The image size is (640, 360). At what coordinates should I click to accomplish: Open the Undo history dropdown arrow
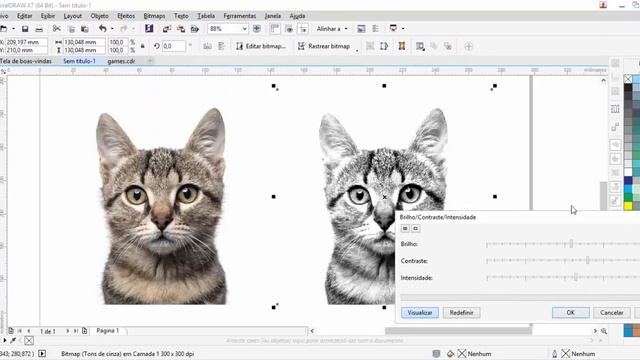(x=112, y=29)
